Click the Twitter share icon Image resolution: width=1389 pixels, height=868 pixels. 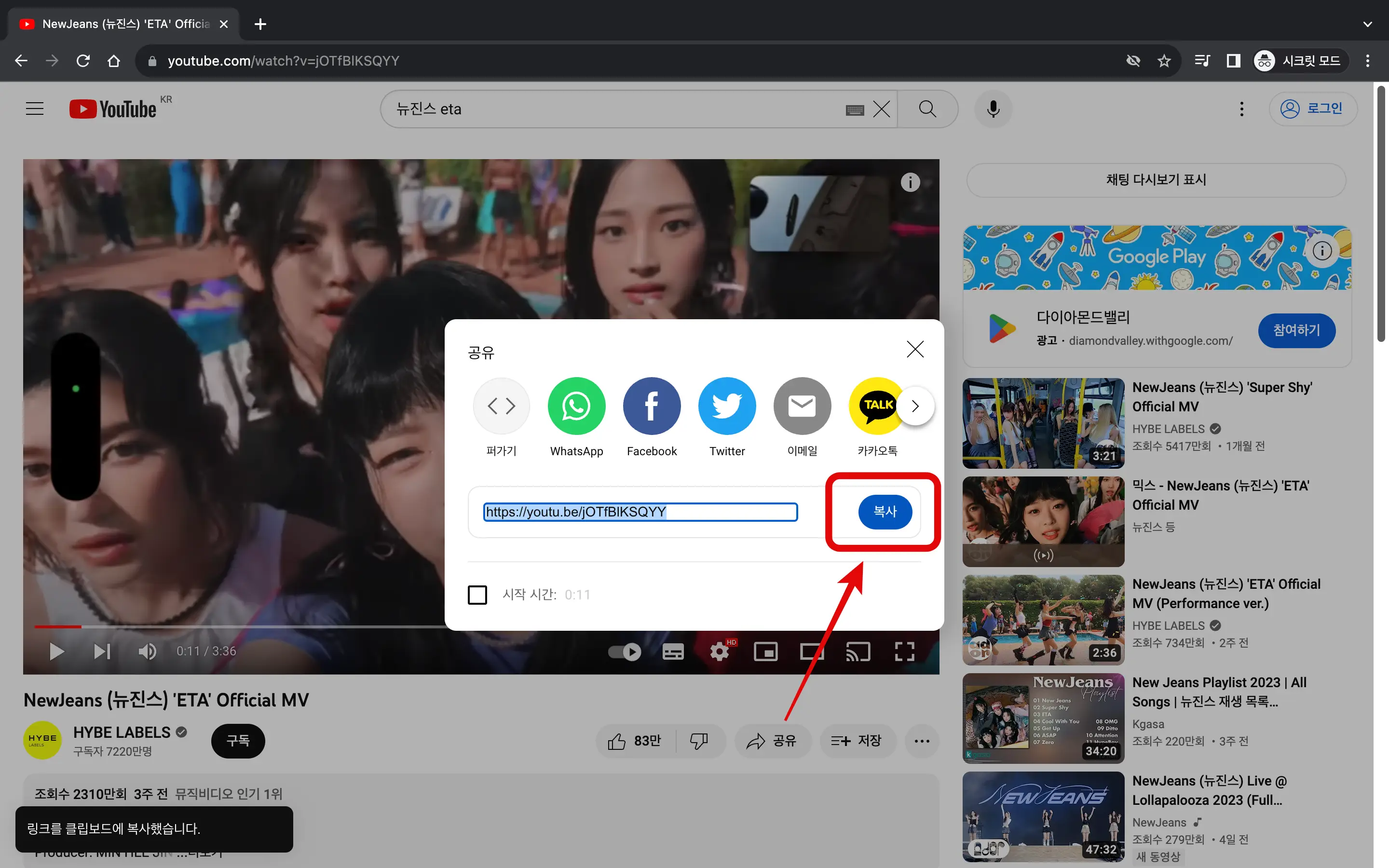[x=727, y=406]
